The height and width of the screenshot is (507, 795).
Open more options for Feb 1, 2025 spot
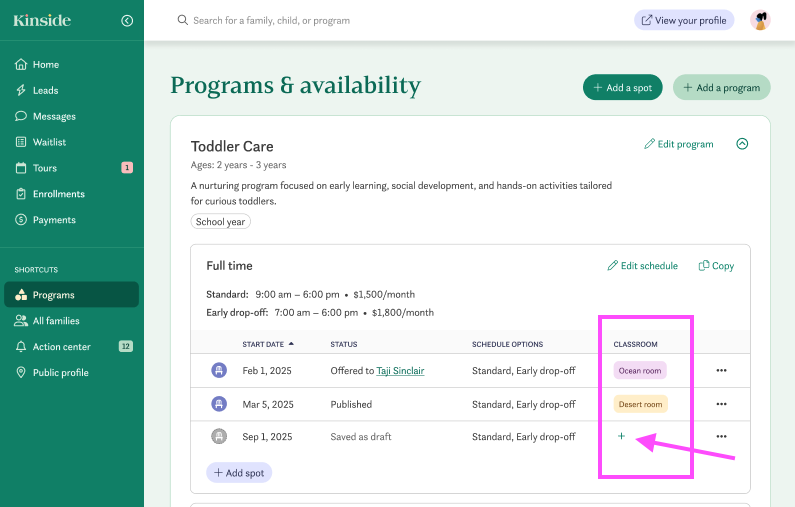[721, 371]
